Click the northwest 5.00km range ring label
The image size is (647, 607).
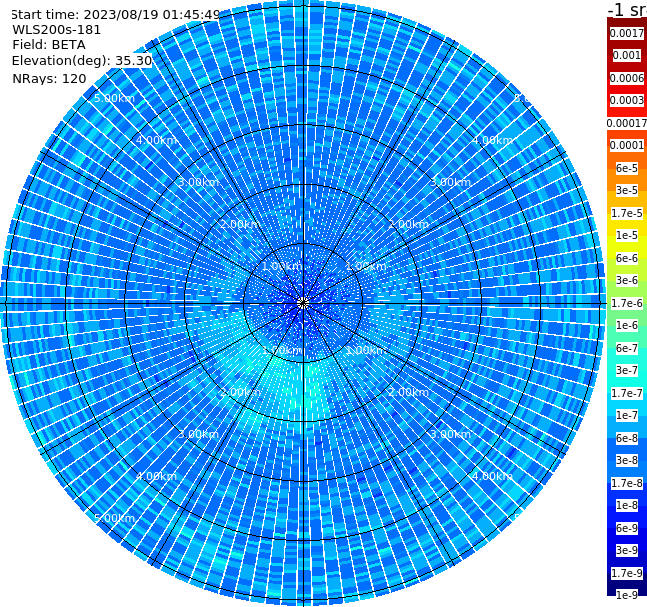coord(114,98)
